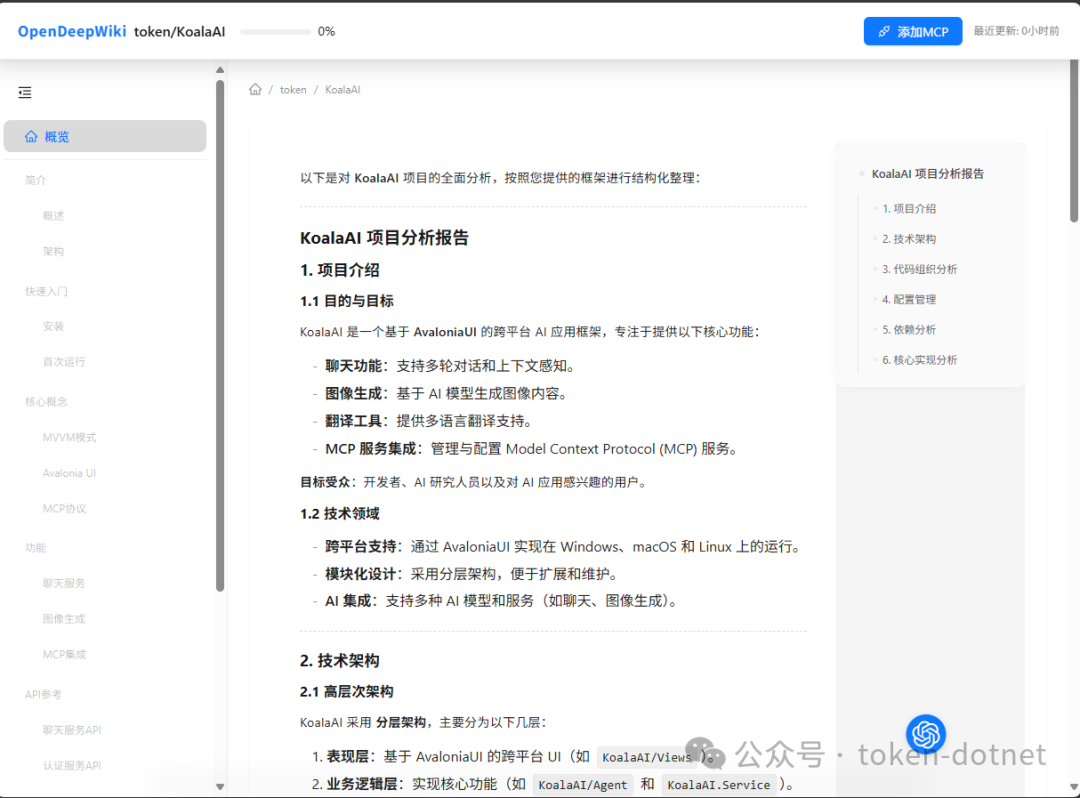1080x798 pixels.
Task: Click token in the breadcrumb
Action: pyautogui.click(x=293, y=90)
